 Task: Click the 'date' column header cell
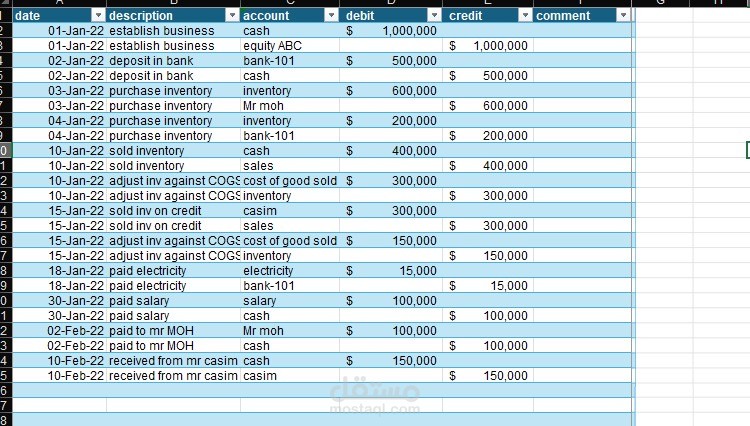click(59, 15)
